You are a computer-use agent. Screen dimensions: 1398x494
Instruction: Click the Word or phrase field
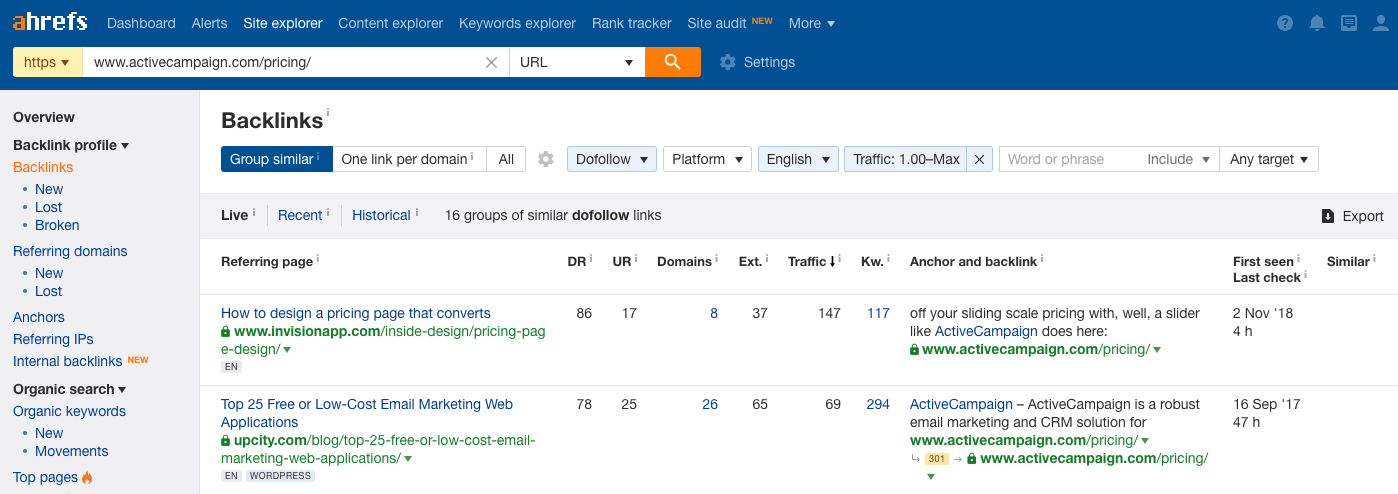[x=1070, y=159]
